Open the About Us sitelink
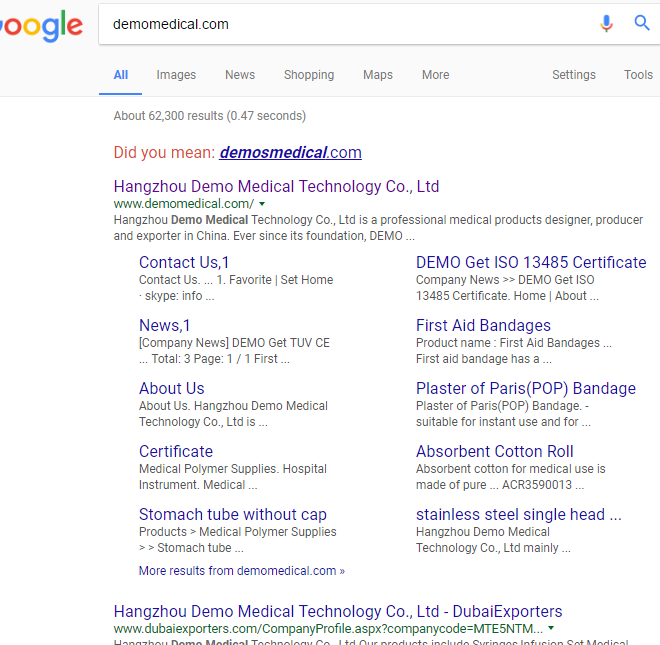This screenshot has height=645, width=660. click(172, 389)
